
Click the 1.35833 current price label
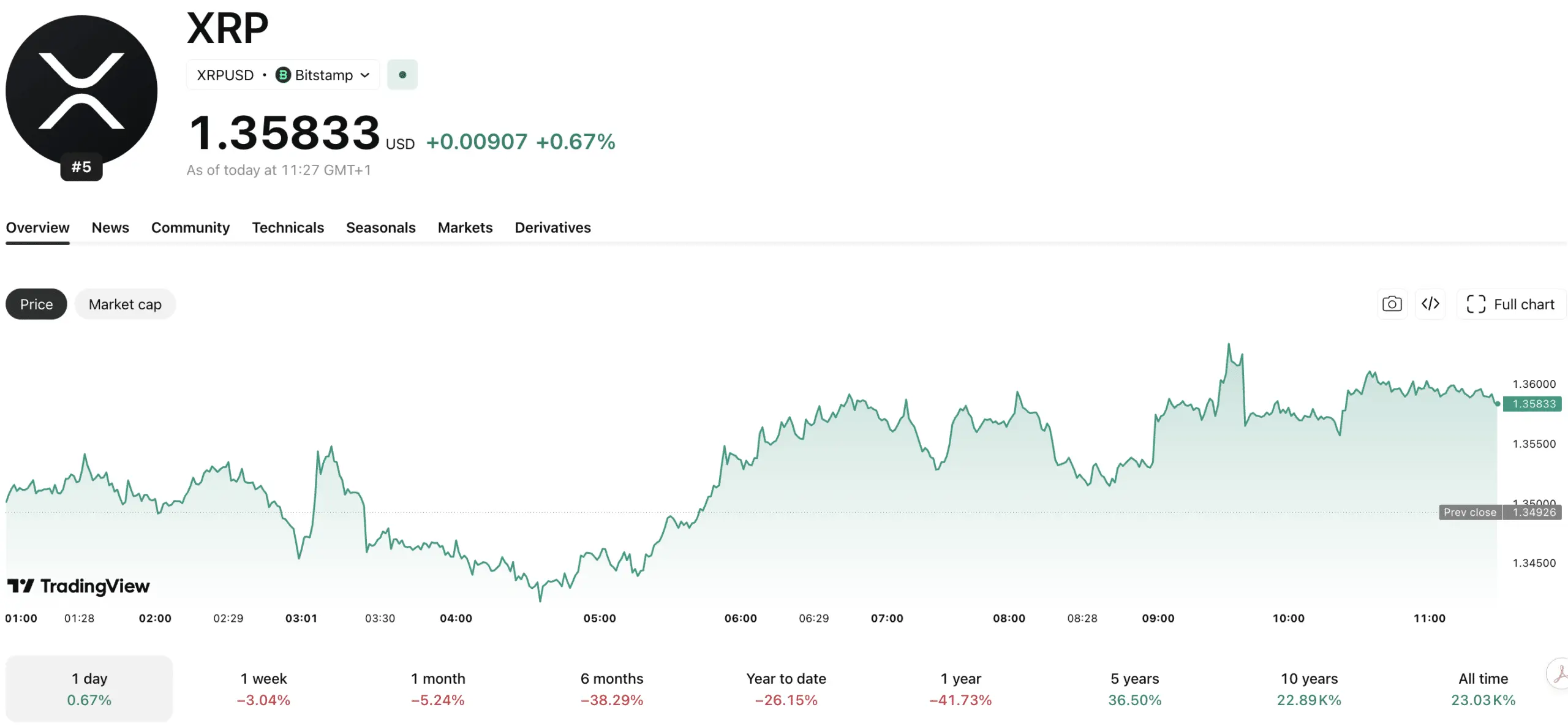[x=1532, y=404]
